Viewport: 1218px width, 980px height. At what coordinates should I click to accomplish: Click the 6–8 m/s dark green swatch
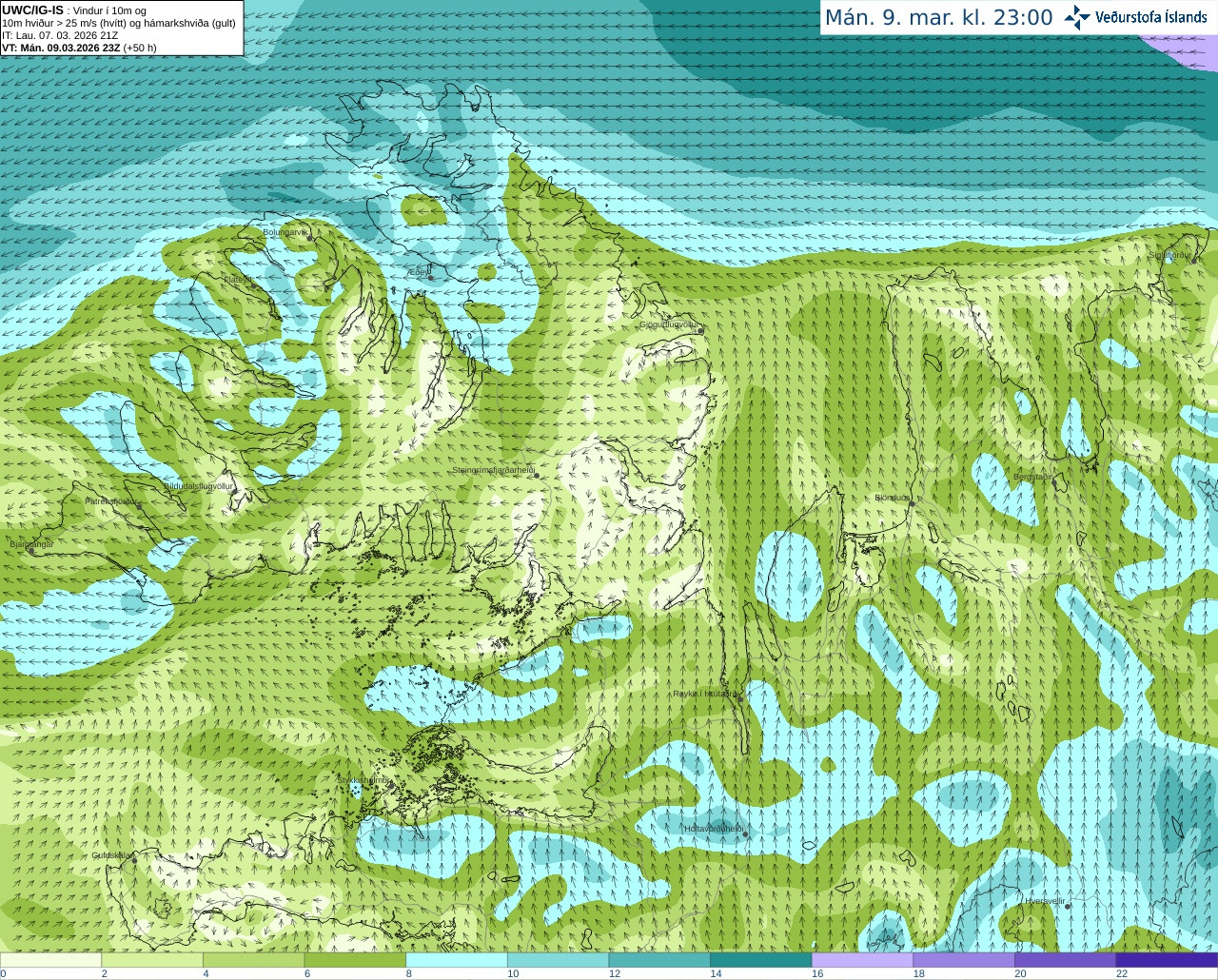tap(355, 960)
